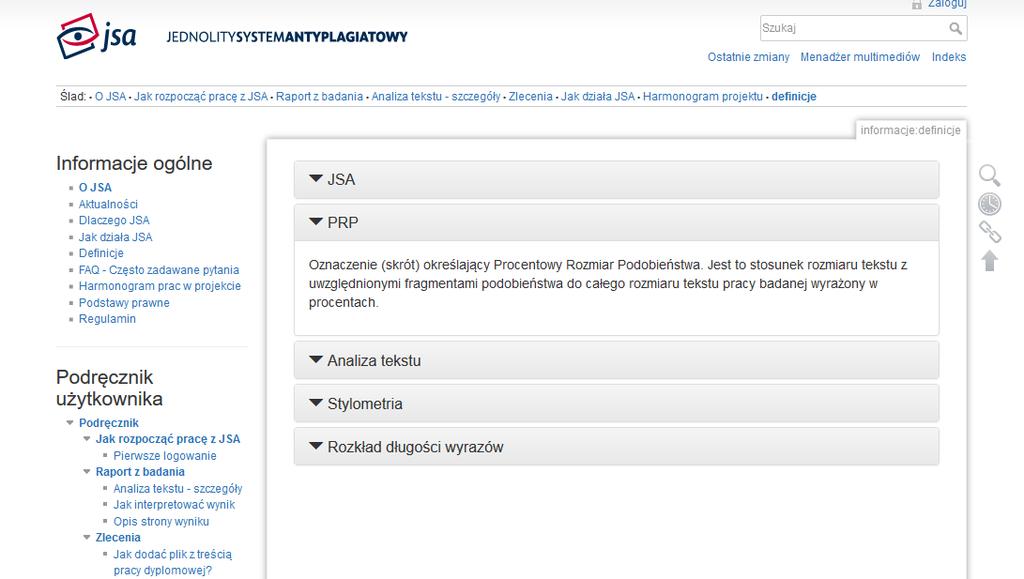The image size is (1024, 579).
Task: Click the search magnifier in Szukaj box
Action: point(955,28)
